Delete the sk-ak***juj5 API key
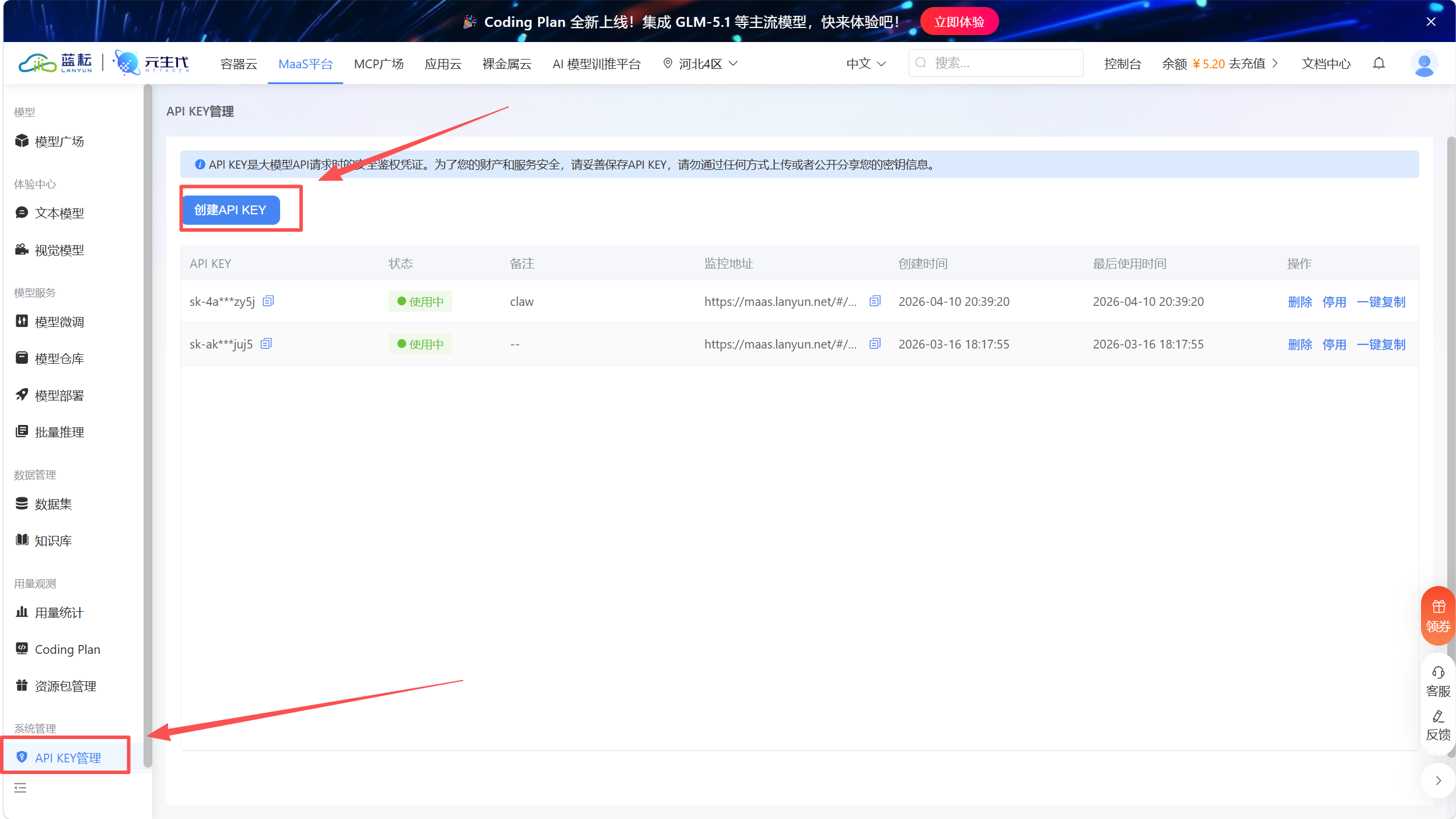The width and height of the screenshot is (1456, 819). tap(1300, 344)
